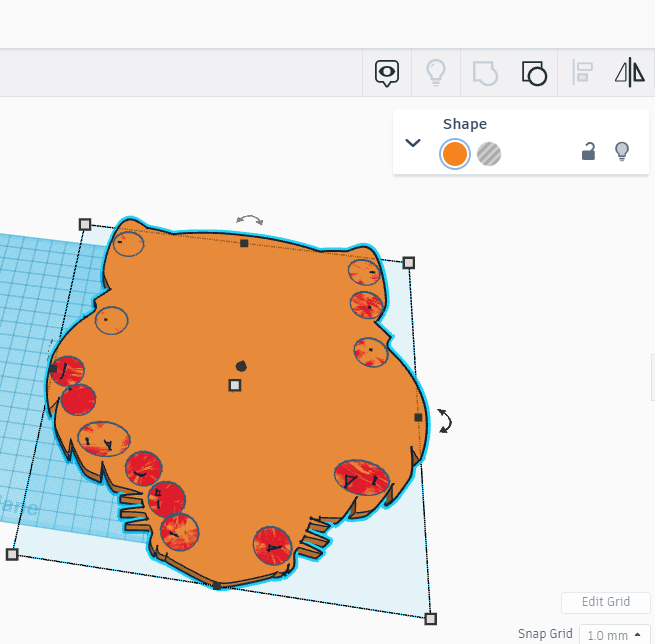Click the Show All lightbulb toolbar icon
This screenshot has width=655, height=644.
(x=436, y=73)
